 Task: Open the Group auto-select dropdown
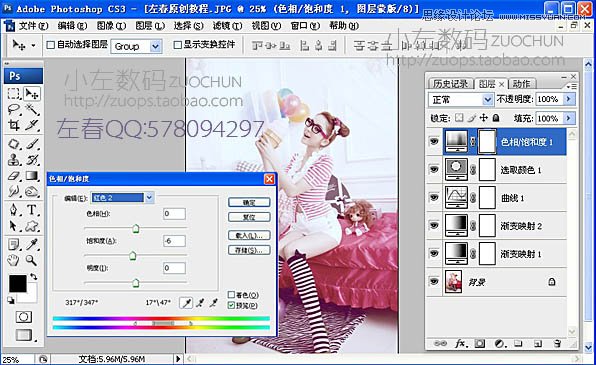(x=155, y=46)
